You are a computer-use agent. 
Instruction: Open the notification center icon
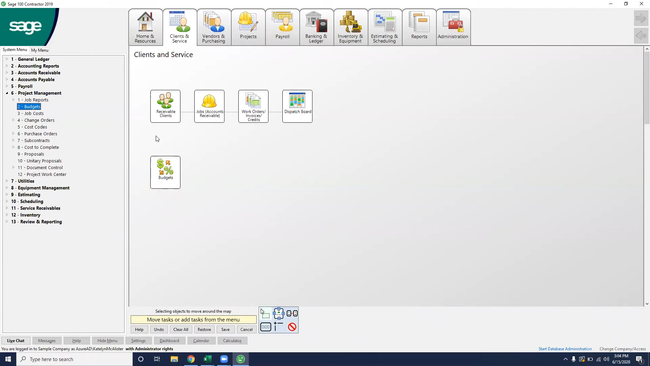coord(639,359)
